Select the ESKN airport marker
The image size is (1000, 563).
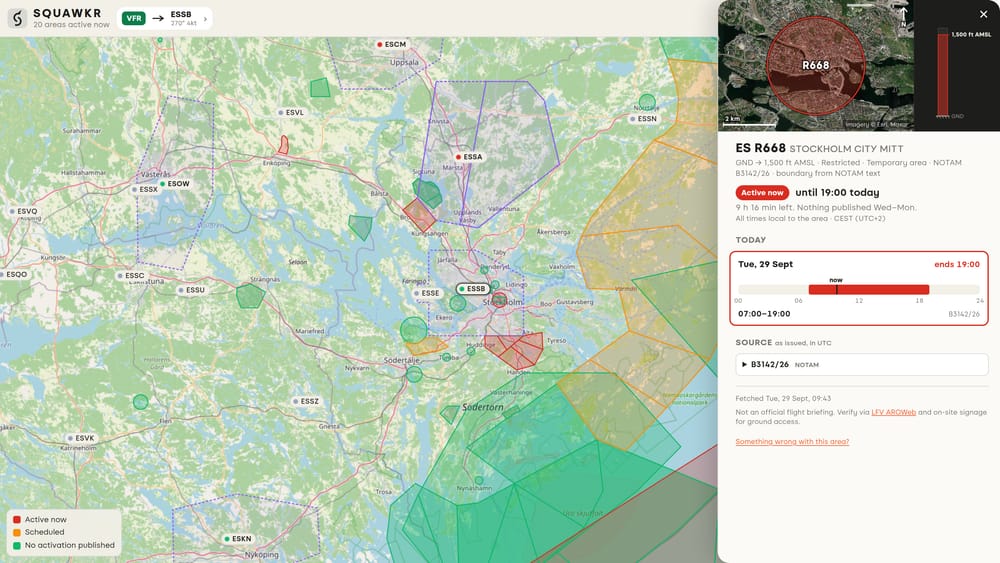pyautogui.click(x=238, y=539)
